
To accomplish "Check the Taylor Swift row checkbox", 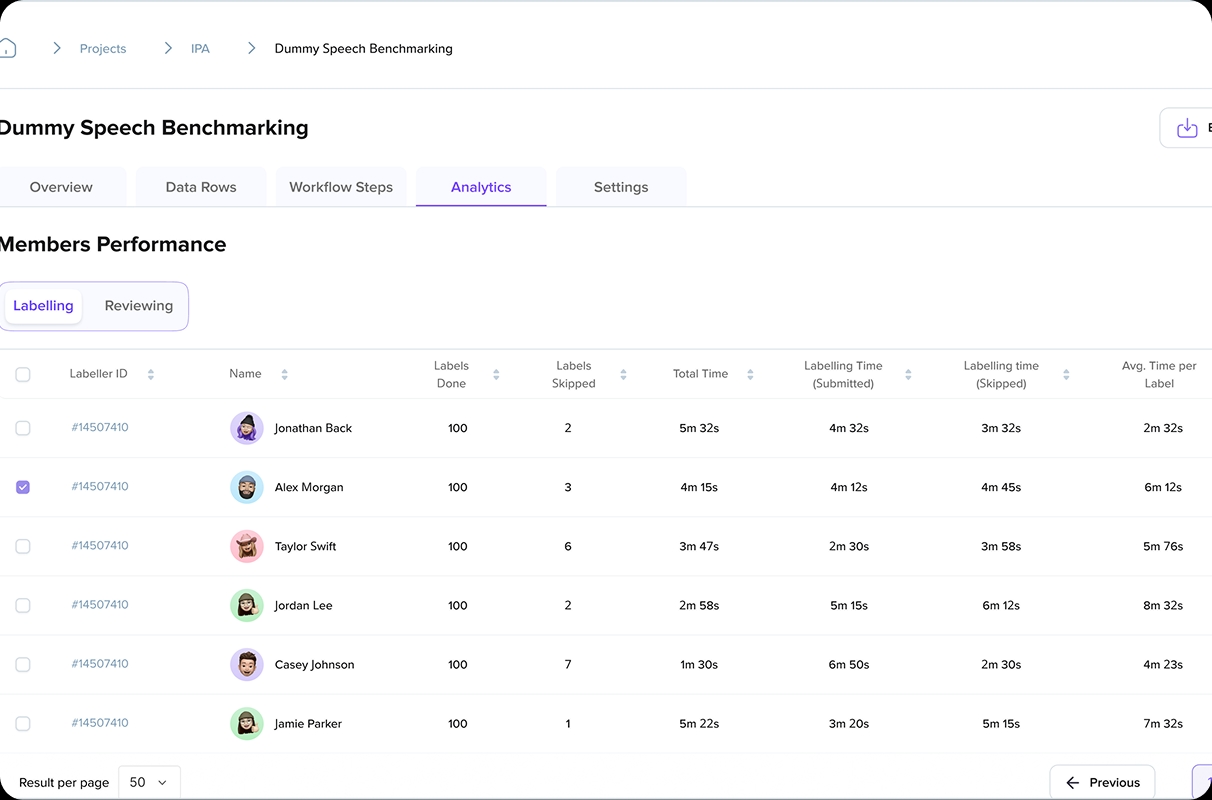I will pyautogui.click(x=23, y=546).
